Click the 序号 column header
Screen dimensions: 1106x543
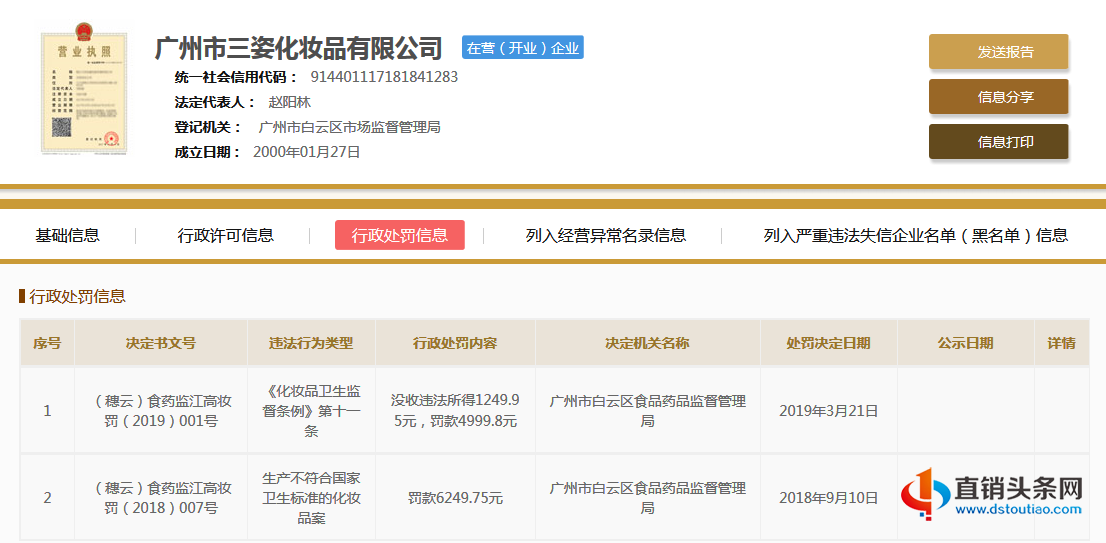[47, 343]
